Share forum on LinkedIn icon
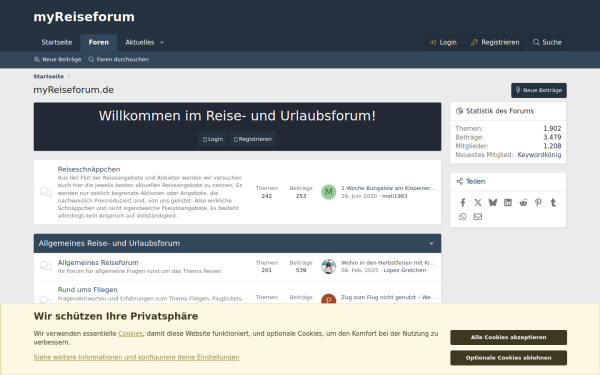The image size is (600, 375). coord(508,202)
